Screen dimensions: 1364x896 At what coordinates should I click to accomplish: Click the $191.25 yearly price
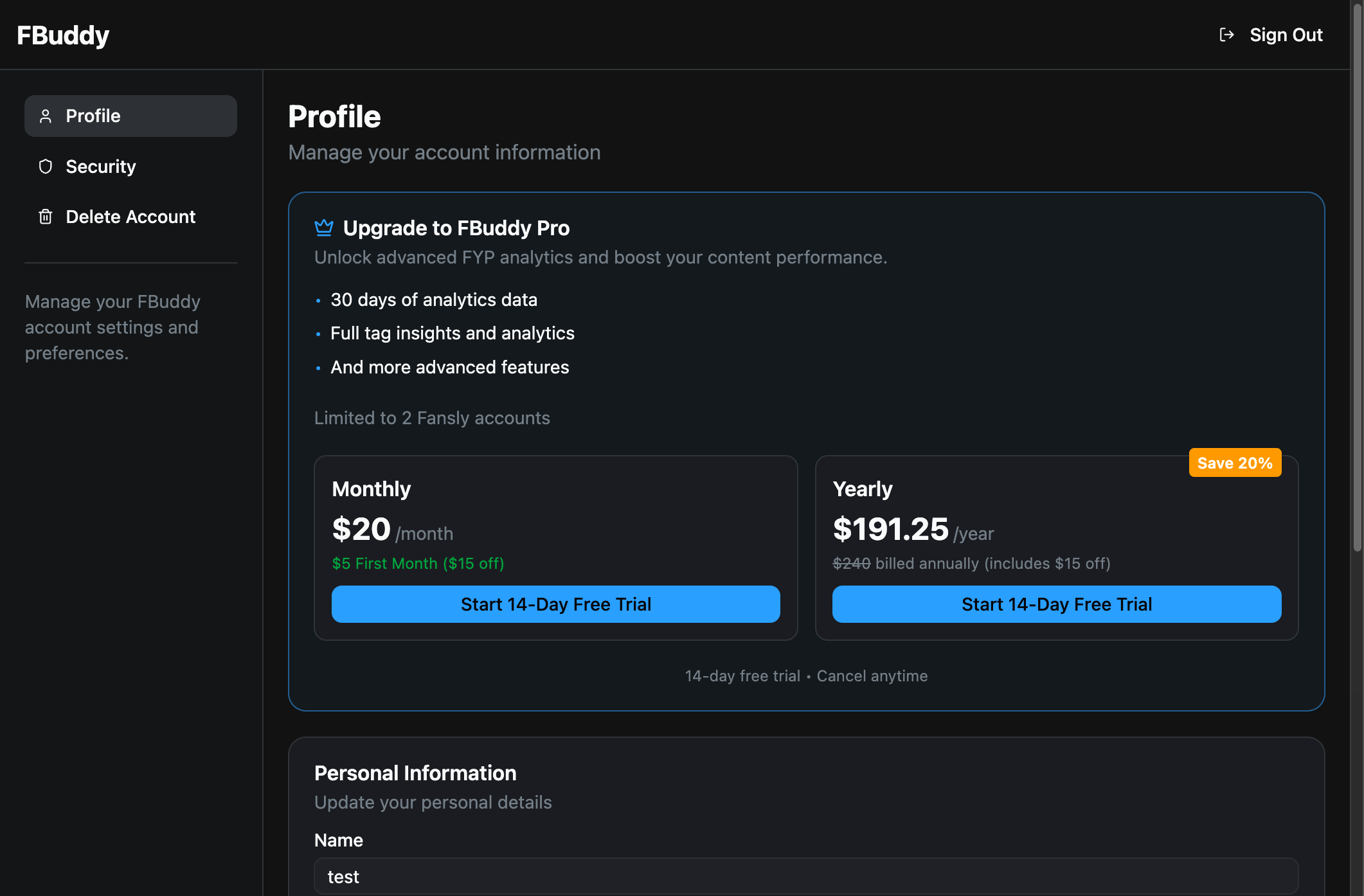click(890, 529)
